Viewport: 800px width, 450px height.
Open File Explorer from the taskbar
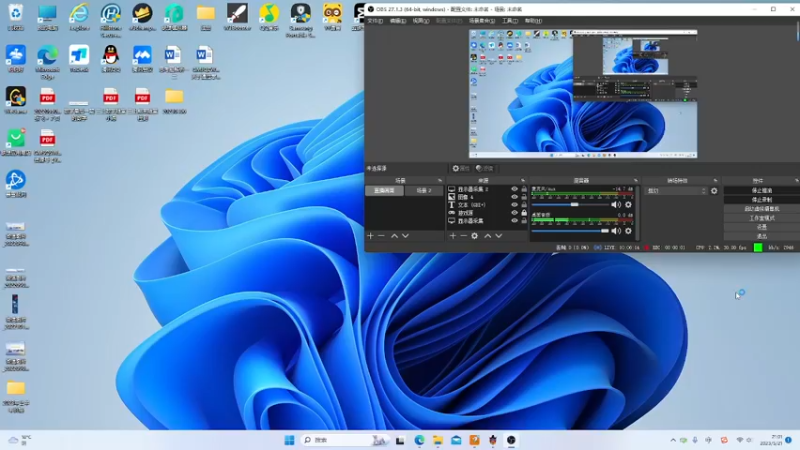pyautogui.click(x=438, y=440)
